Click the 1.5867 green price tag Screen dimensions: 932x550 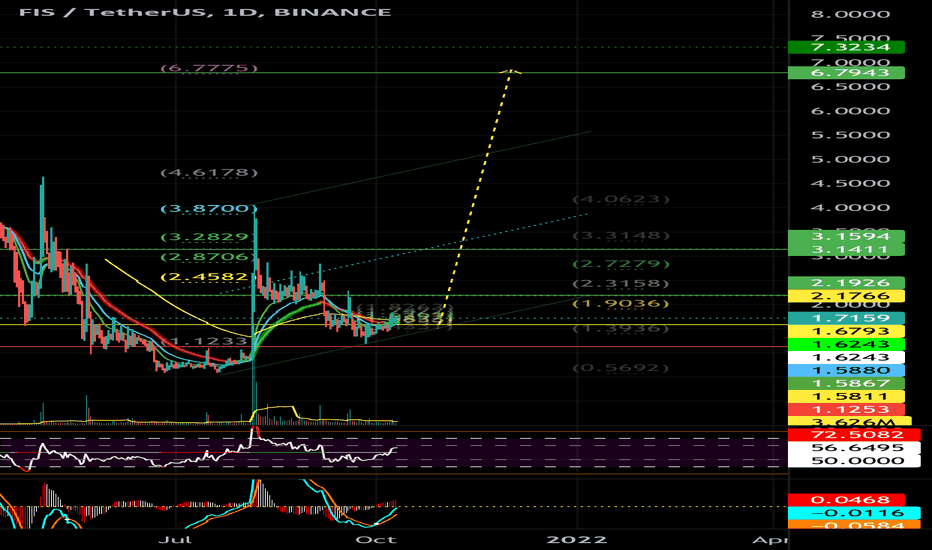tap(846, 384)
